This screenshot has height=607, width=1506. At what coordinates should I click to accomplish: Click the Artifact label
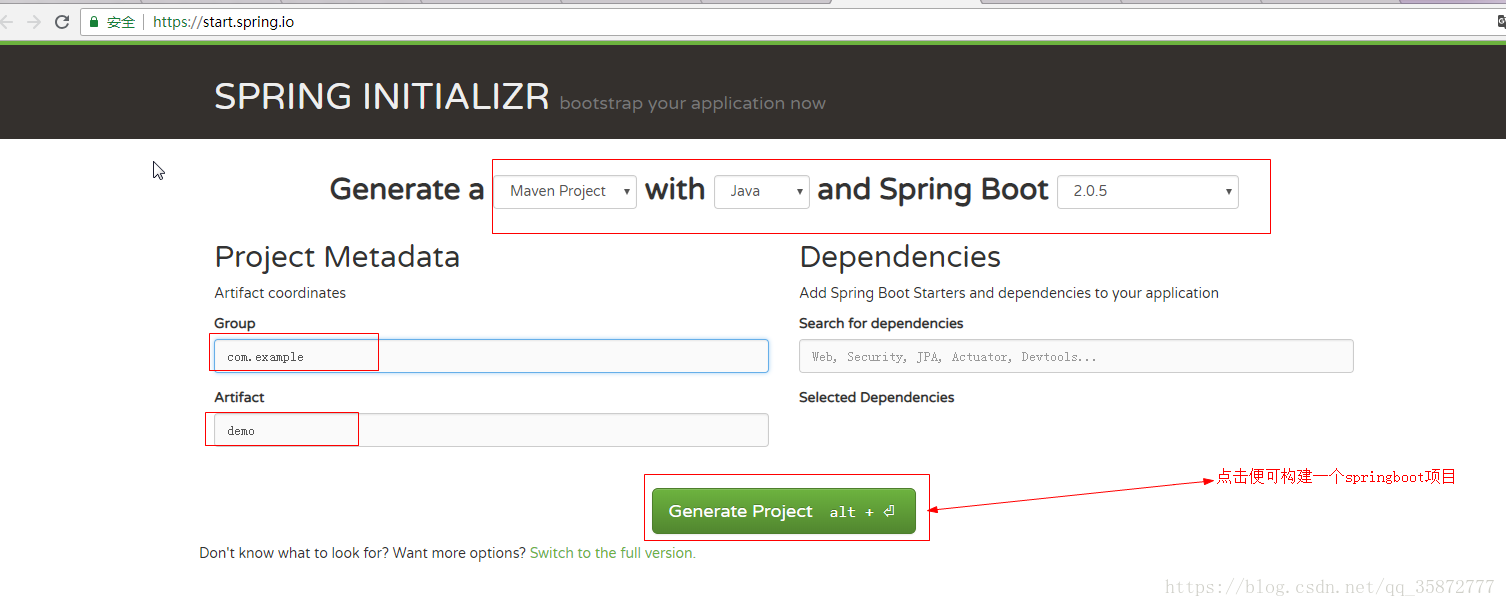click(239, 397)
